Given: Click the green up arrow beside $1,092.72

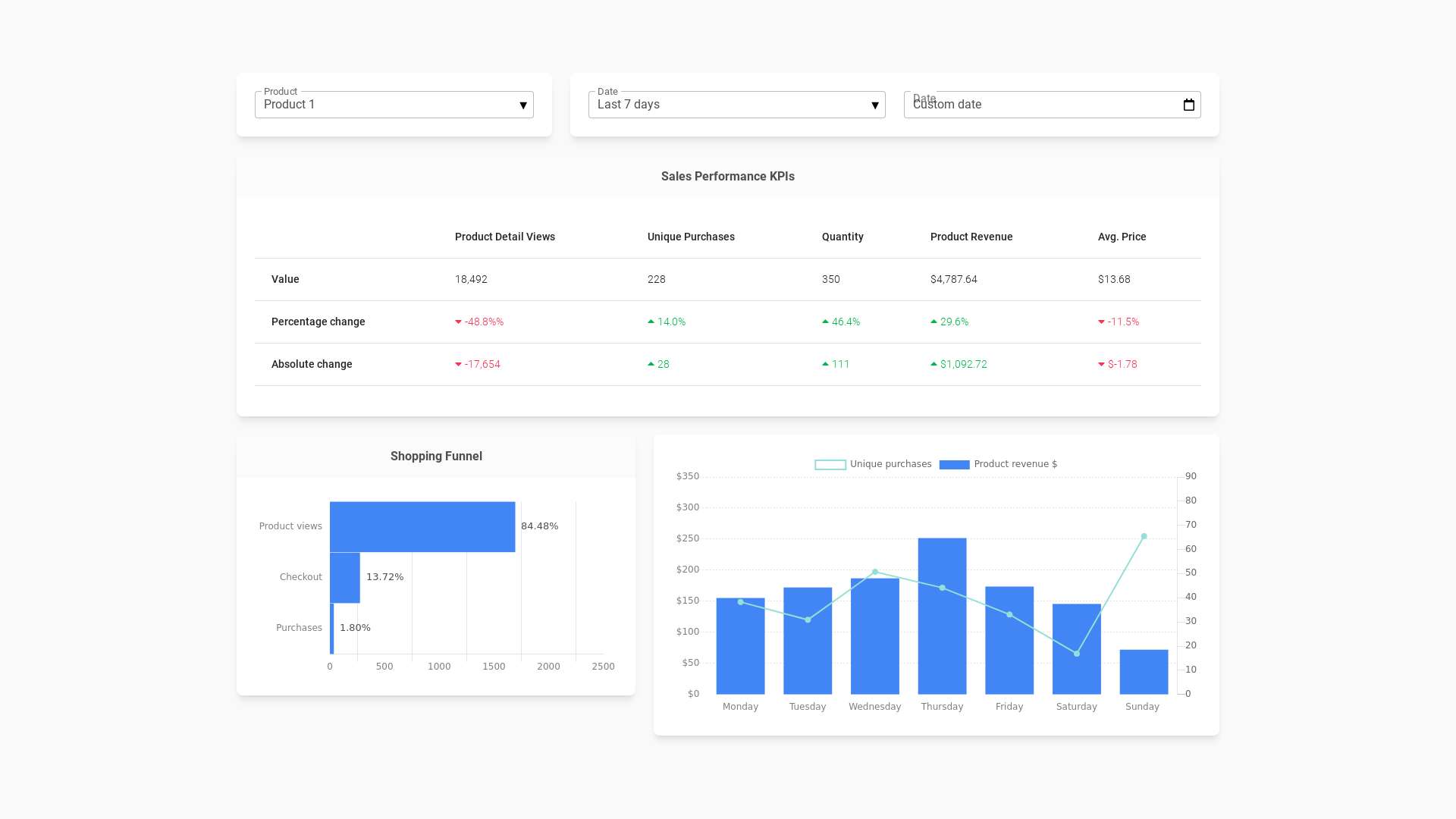Looking at the screenshot, I should pos(934,364).
